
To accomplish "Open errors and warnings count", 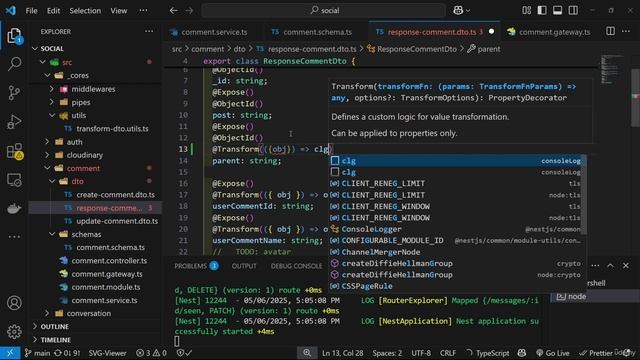I will point(151,353).
